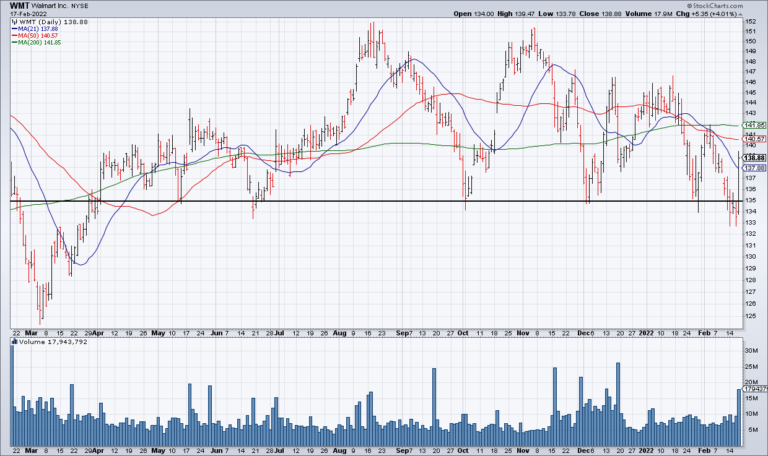768x456 pixels.
Task: Click the final volume bar at right edge
Action: pos(739,417)
